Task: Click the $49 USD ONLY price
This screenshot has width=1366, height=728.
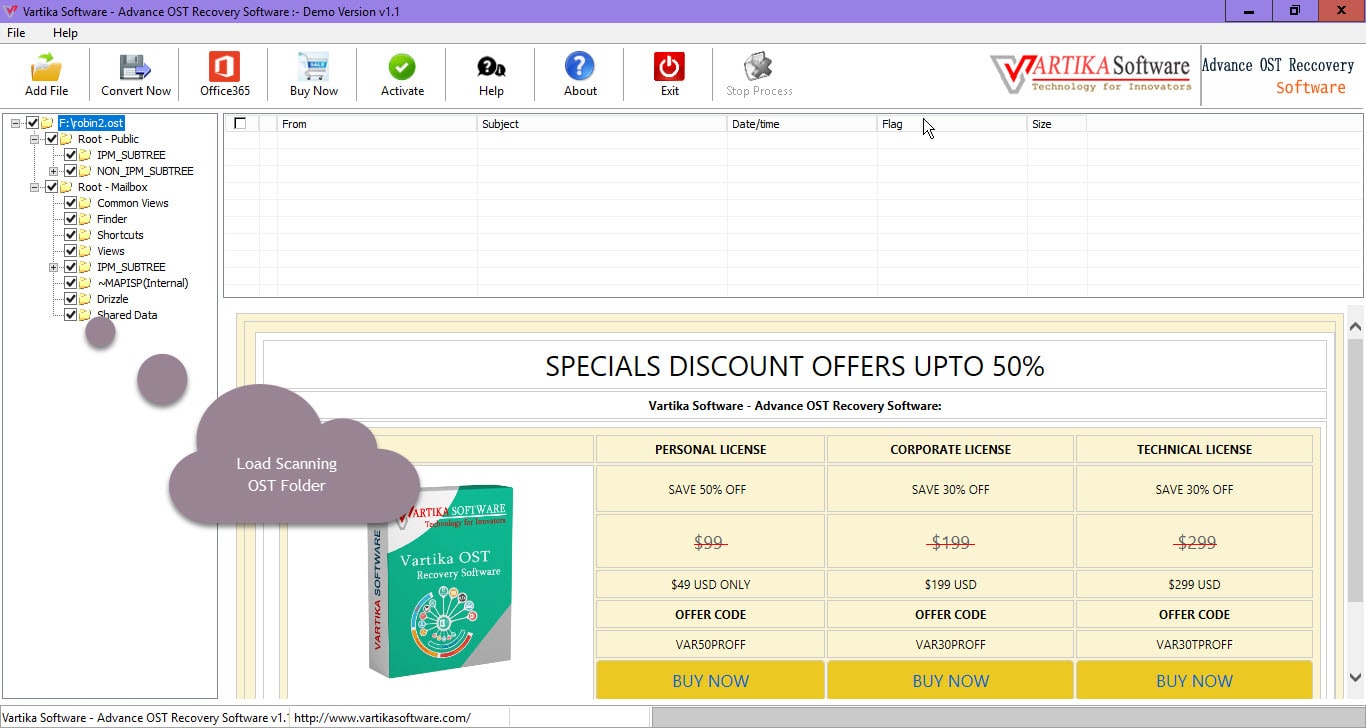Action: pyautogui.click(x=710, y=584)
